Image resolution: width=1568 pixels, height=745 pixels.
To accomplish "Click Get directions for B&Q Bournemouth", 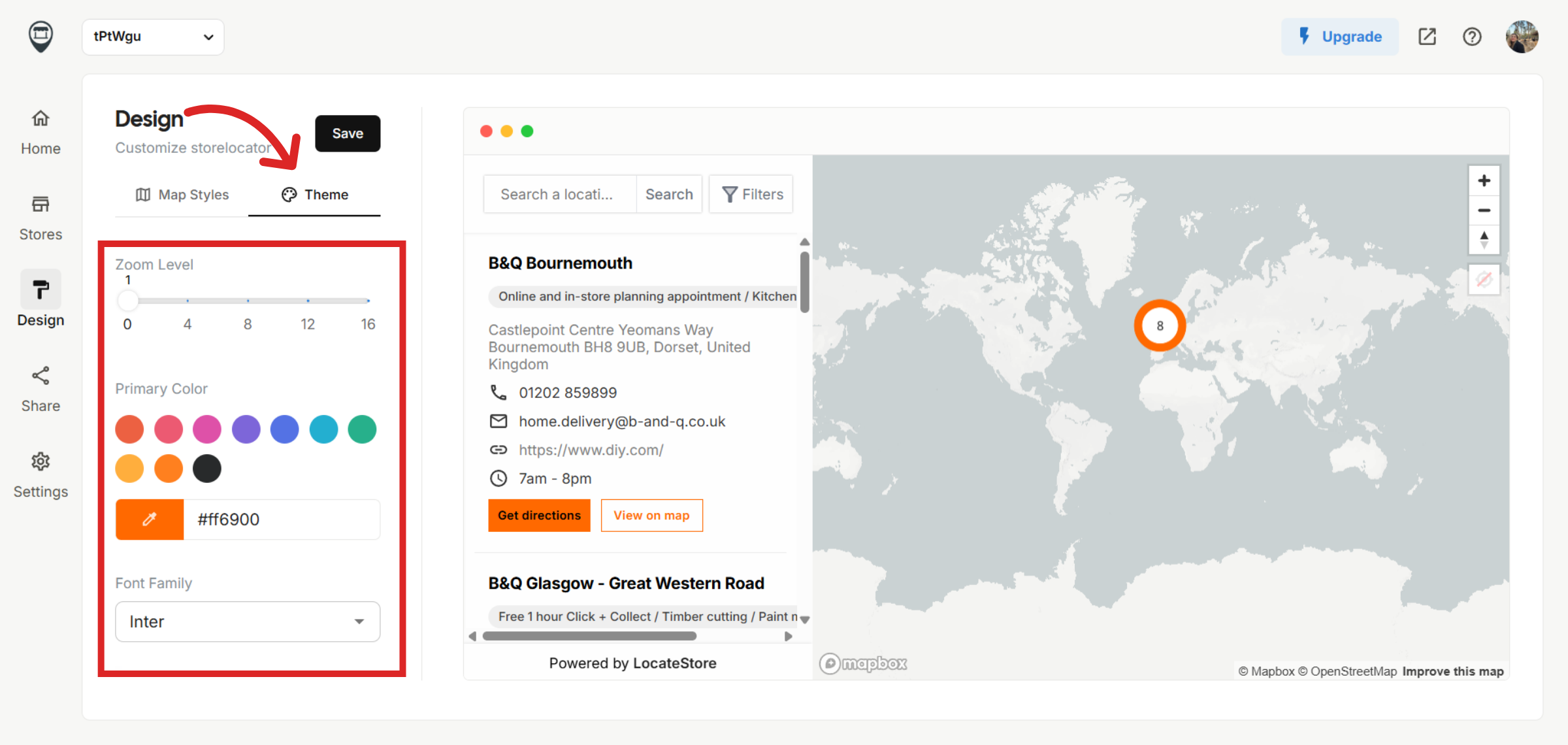I will (539, 516).
